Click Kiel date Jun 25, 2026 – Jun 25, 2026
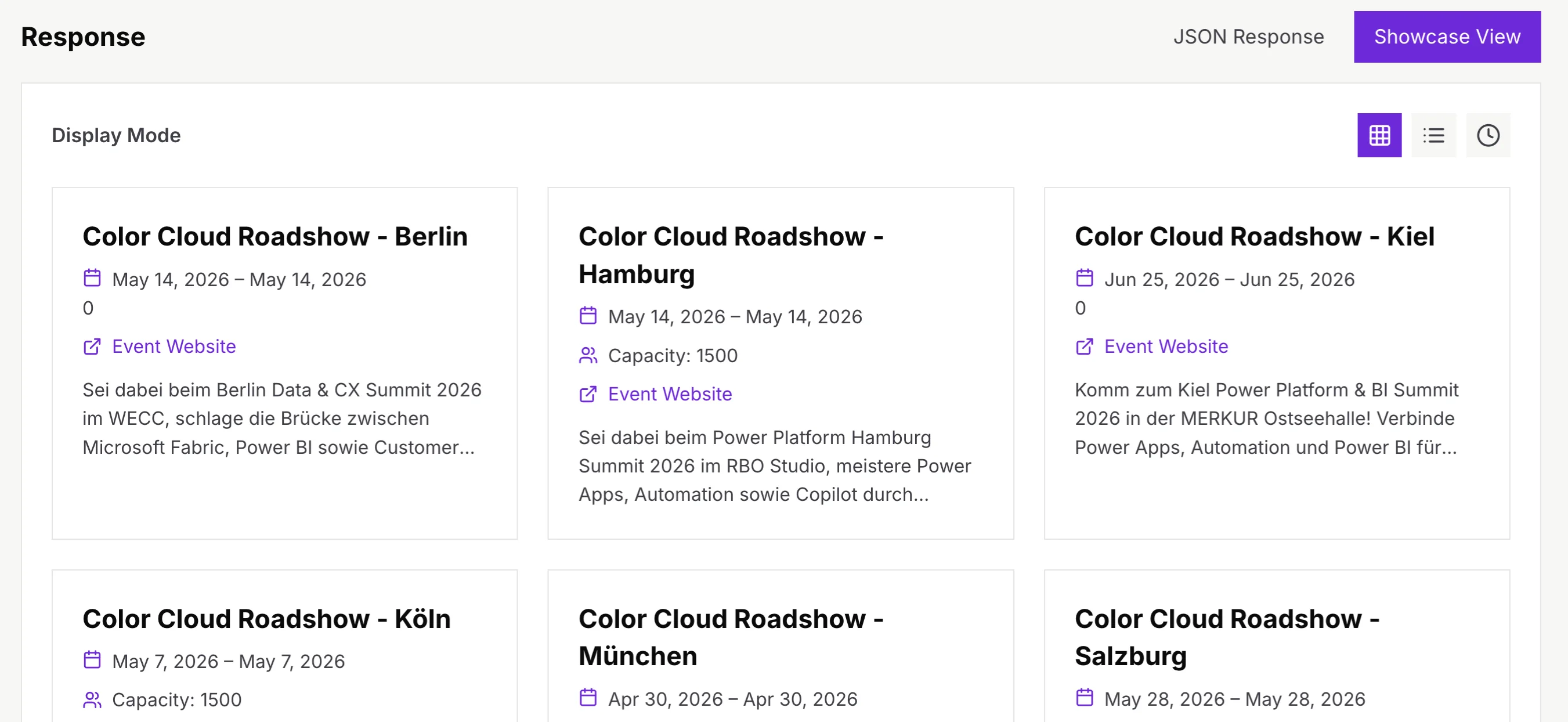This screenshot has width=1568, height=722. pos(1230,279)
